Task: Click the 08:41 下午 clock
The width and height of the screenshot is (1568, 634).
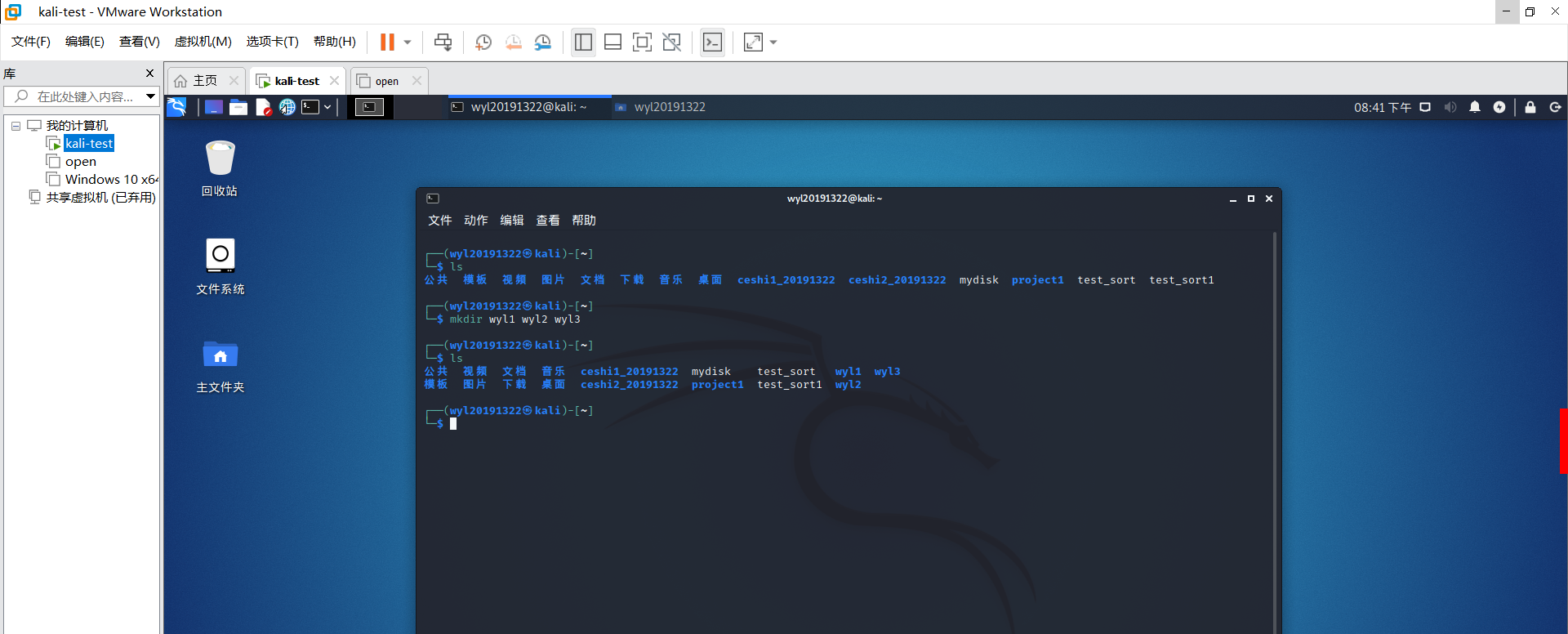Action: pos(1382,107)
